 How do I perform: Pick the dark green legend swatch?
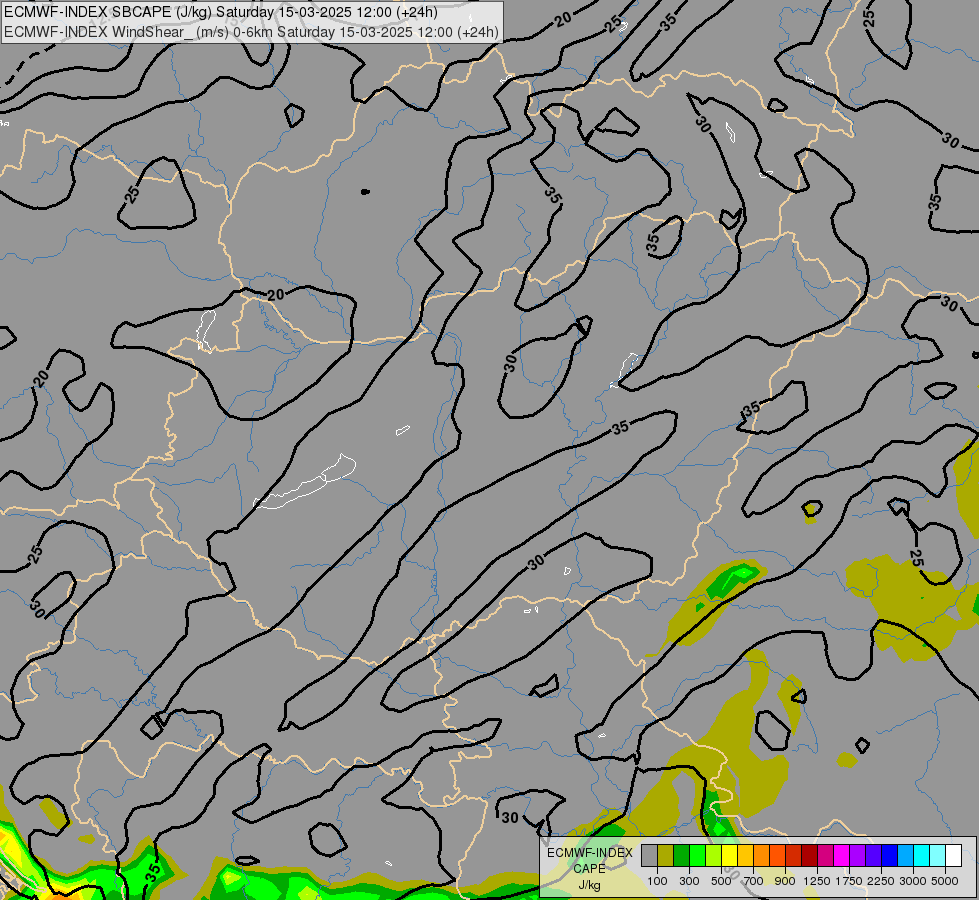(681, 856)
